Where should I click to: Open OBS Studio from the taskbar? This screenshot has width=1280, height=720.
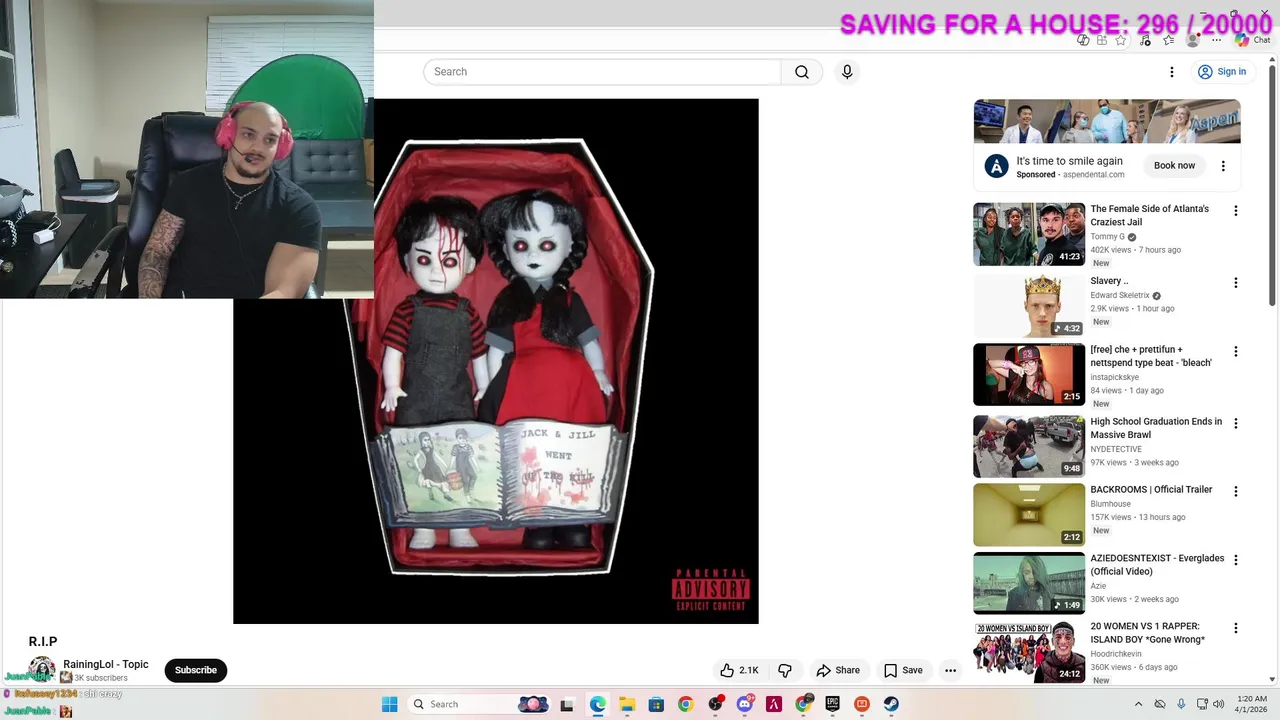tap(715, 704)
